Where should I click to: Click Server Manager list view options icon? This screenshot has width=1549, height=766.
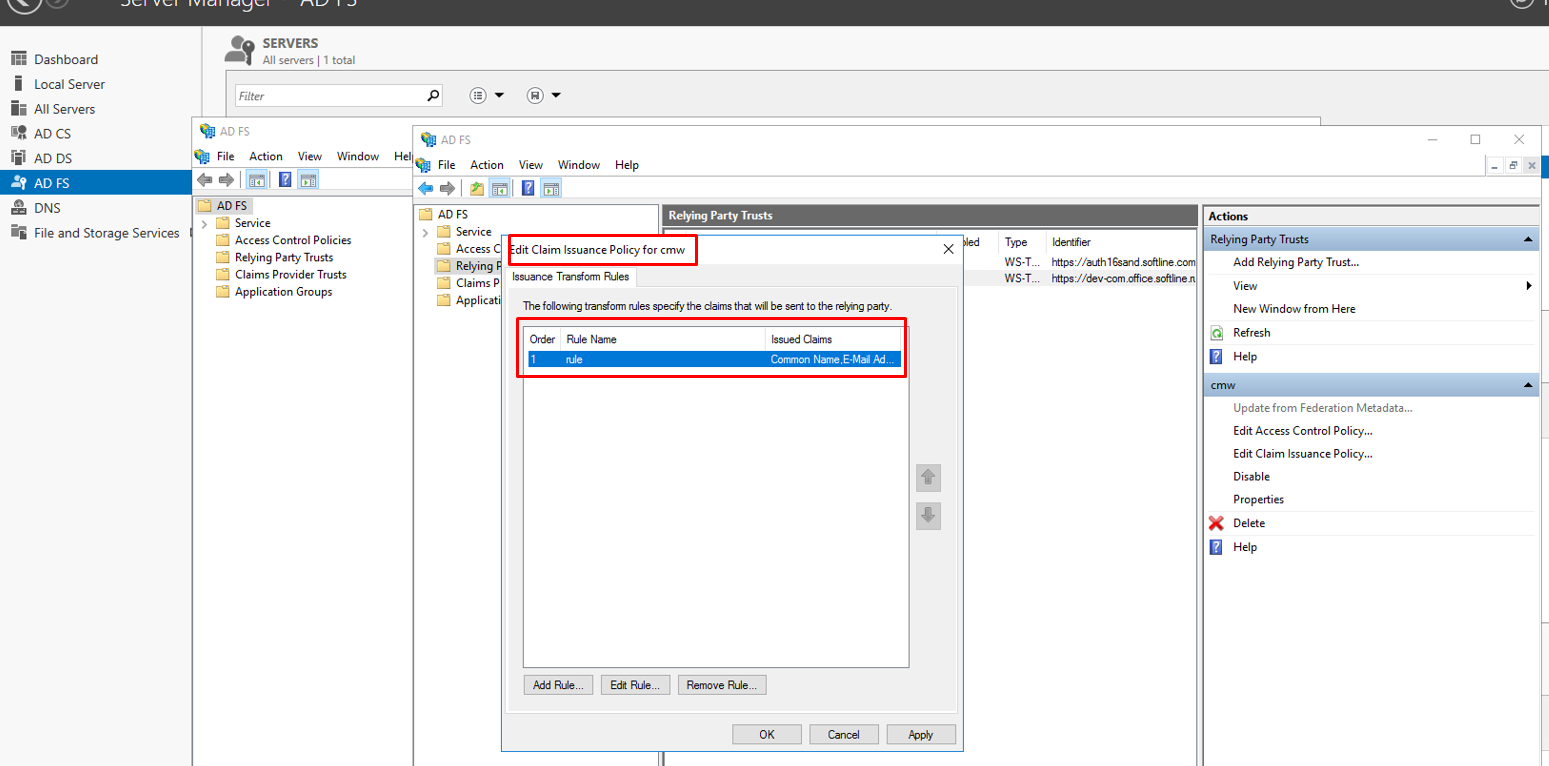click(x=478, y=96)
